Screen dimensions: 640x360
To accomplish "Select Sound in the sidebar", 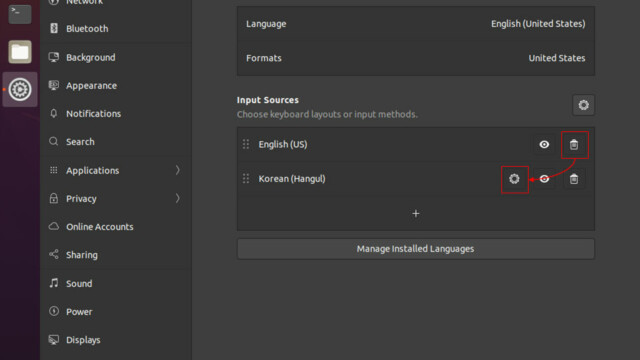I will pyautogui.click(x=116, y=283).
